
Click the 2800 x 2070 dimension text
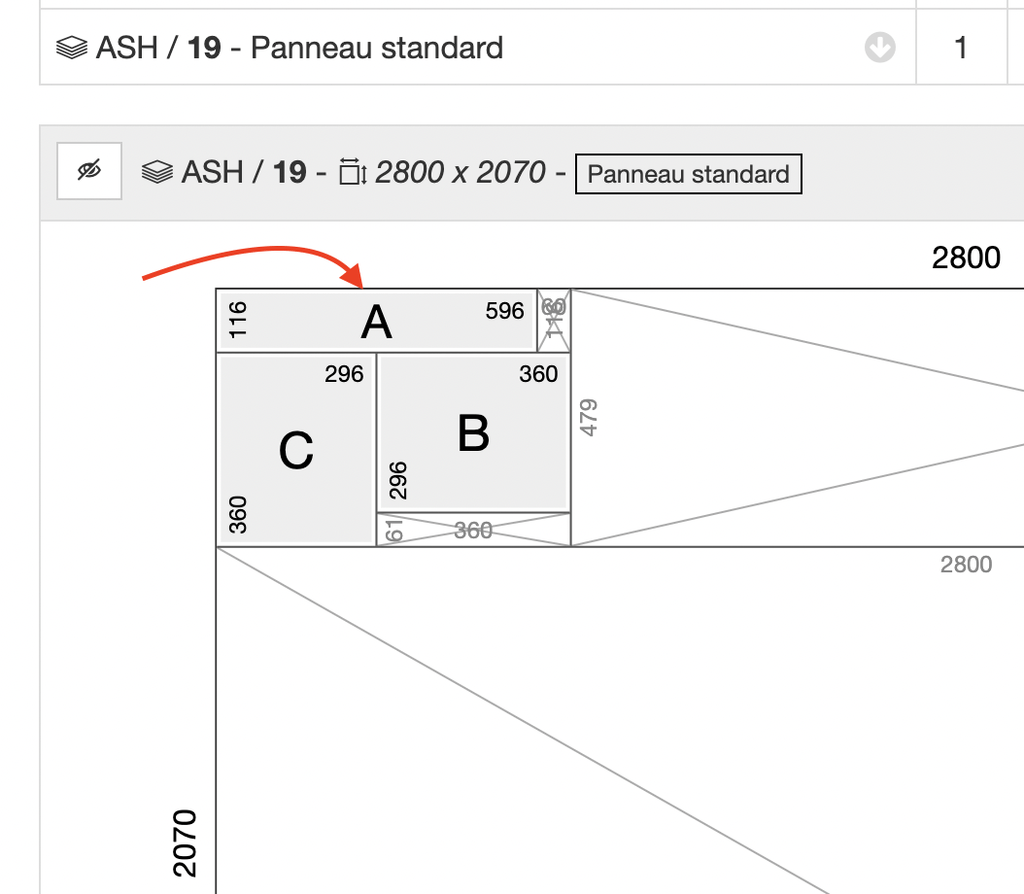click(460, 172)
